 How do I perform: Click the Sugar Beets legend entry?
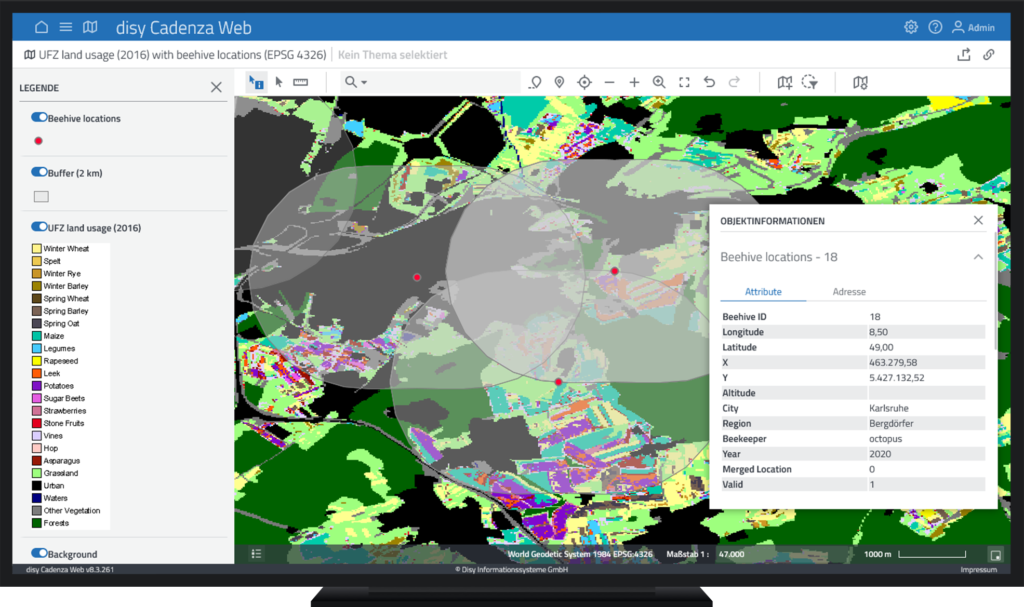pyautogui.click(x=59, y=398)
